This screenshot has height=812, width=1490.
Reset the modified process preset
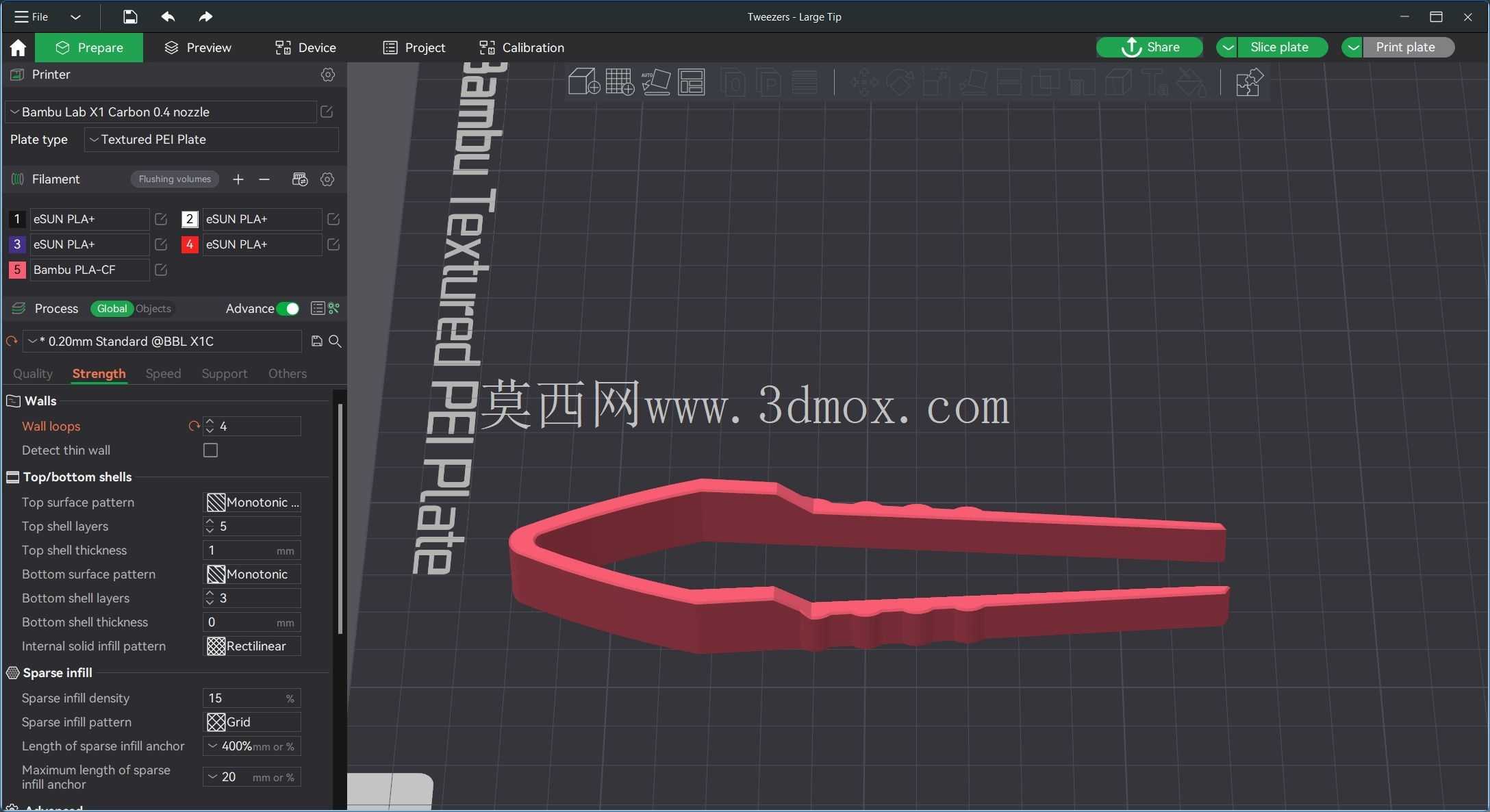point(12,341)
